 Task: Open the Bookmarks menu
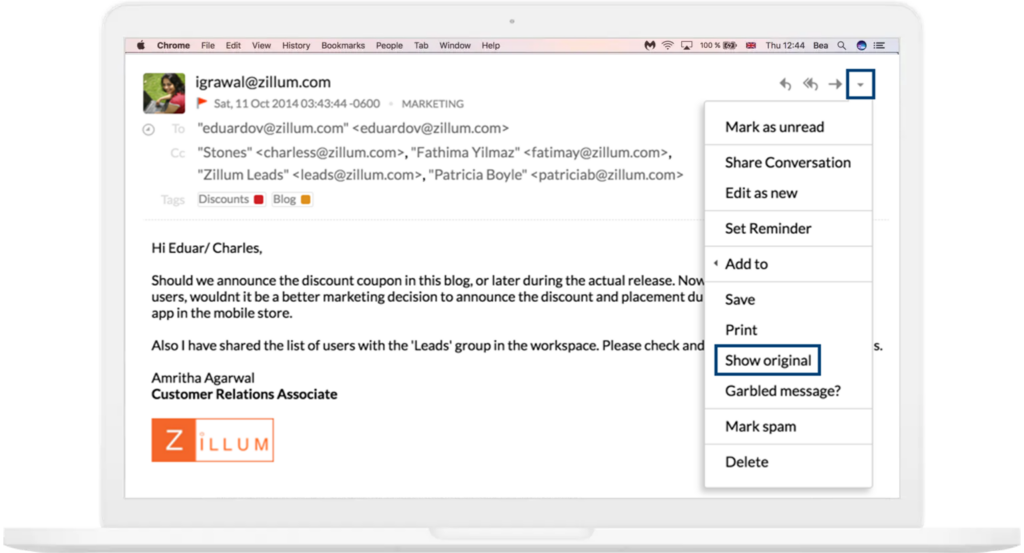coord(343,45)
